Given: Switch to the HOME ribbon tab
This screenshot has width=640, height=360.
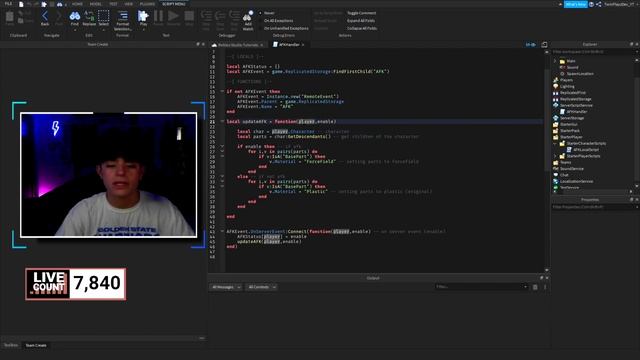Looking at the screenshot, I should tap(77, 4).
